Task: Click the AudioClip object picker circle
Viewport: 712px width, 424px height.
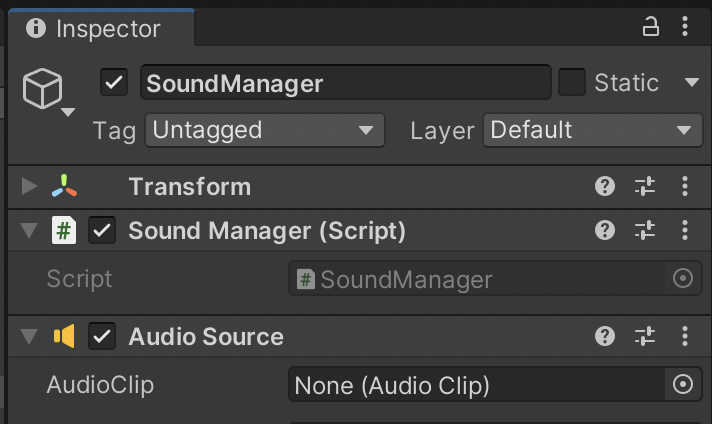Action: (682, 384)
